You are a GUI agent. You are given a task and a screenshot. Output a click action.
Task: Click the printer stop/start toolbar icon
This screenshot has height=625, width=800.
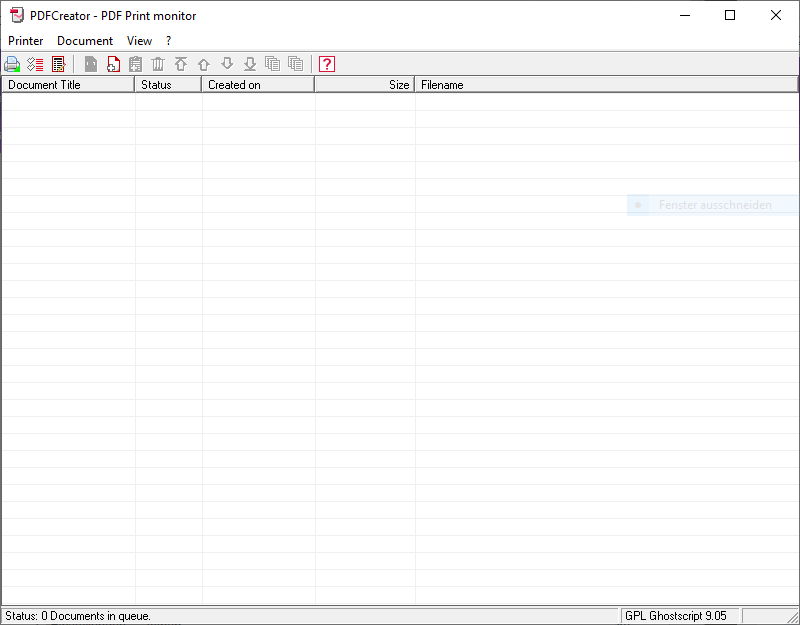tap(12, 64)
